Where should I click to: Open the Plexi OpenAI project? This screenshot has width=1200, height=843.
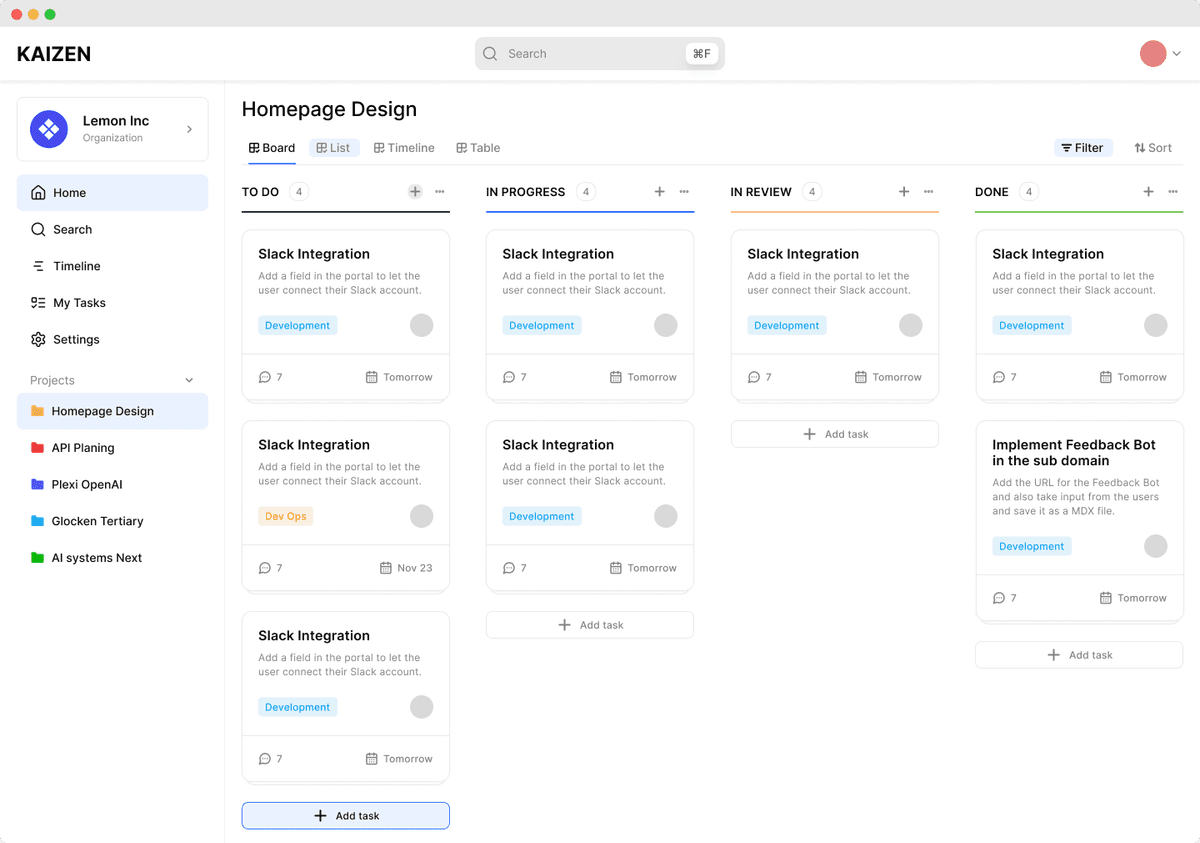tap(112, 484)
